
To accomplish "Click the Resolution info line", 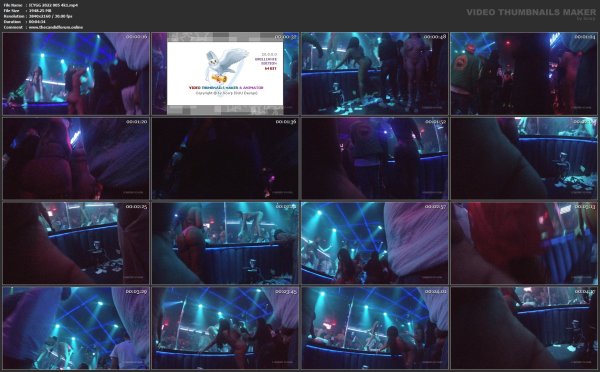I will coord(38,16).
